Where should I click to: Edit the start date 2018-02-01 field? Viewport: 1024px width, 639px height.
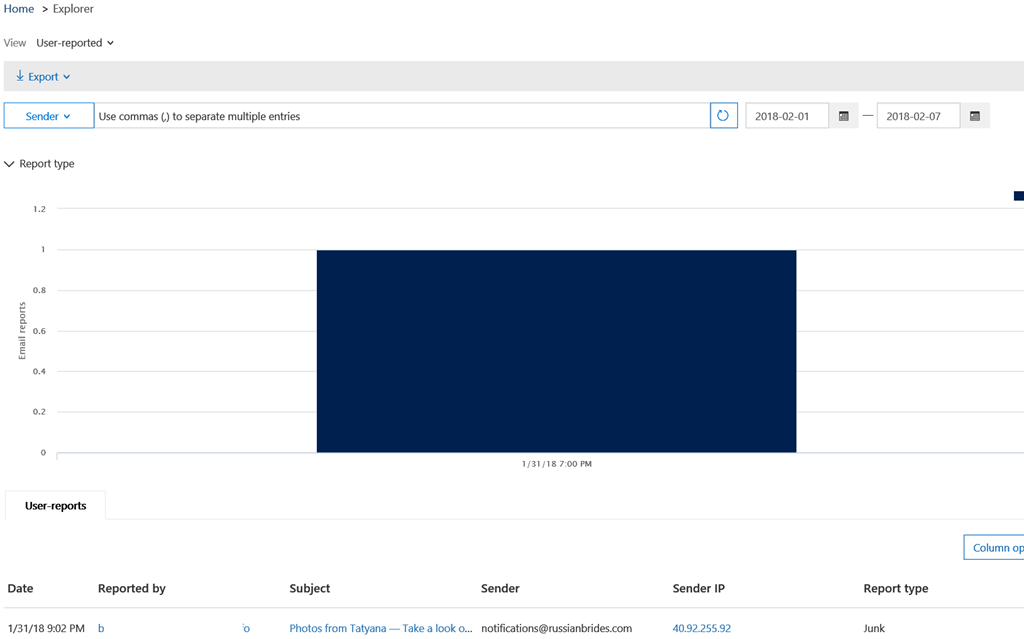click(x=787, y=116)
